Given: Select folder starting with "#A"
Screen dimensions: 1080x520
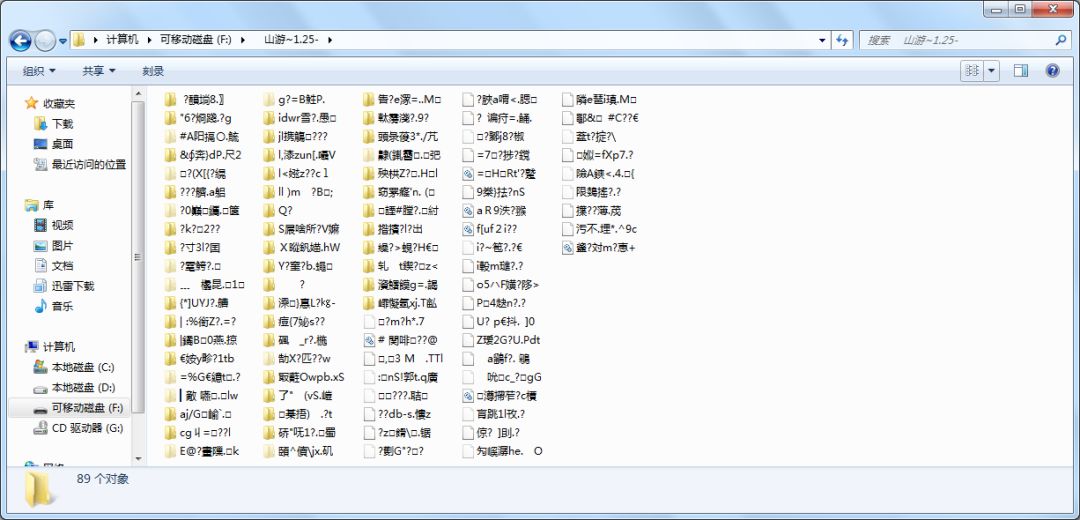Looking at the screenshot, I should click(x=202, y=136).
